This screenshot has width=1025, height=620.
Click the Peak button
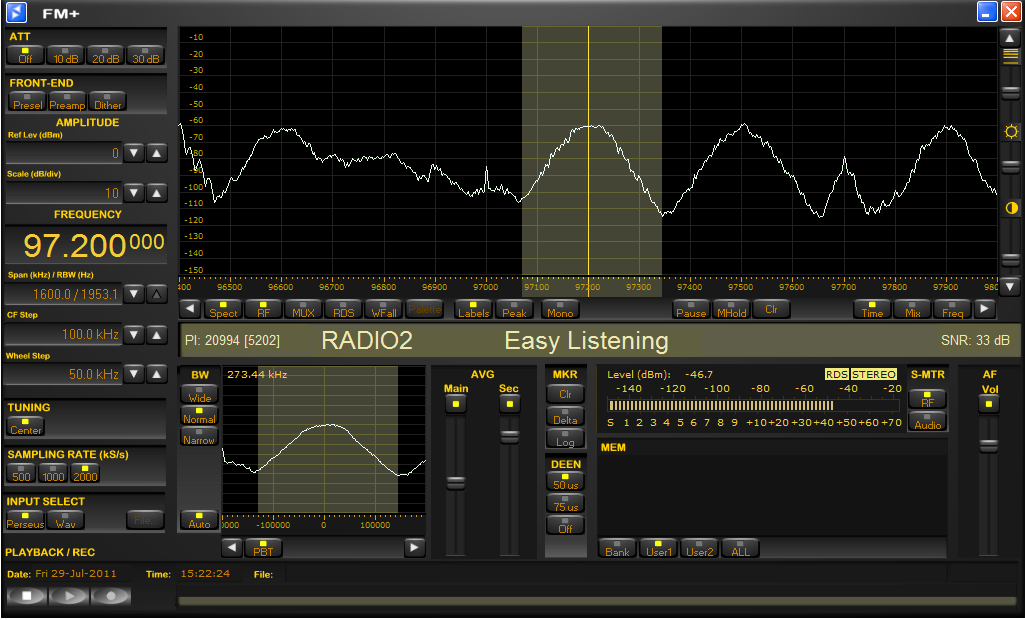point(514,309)
